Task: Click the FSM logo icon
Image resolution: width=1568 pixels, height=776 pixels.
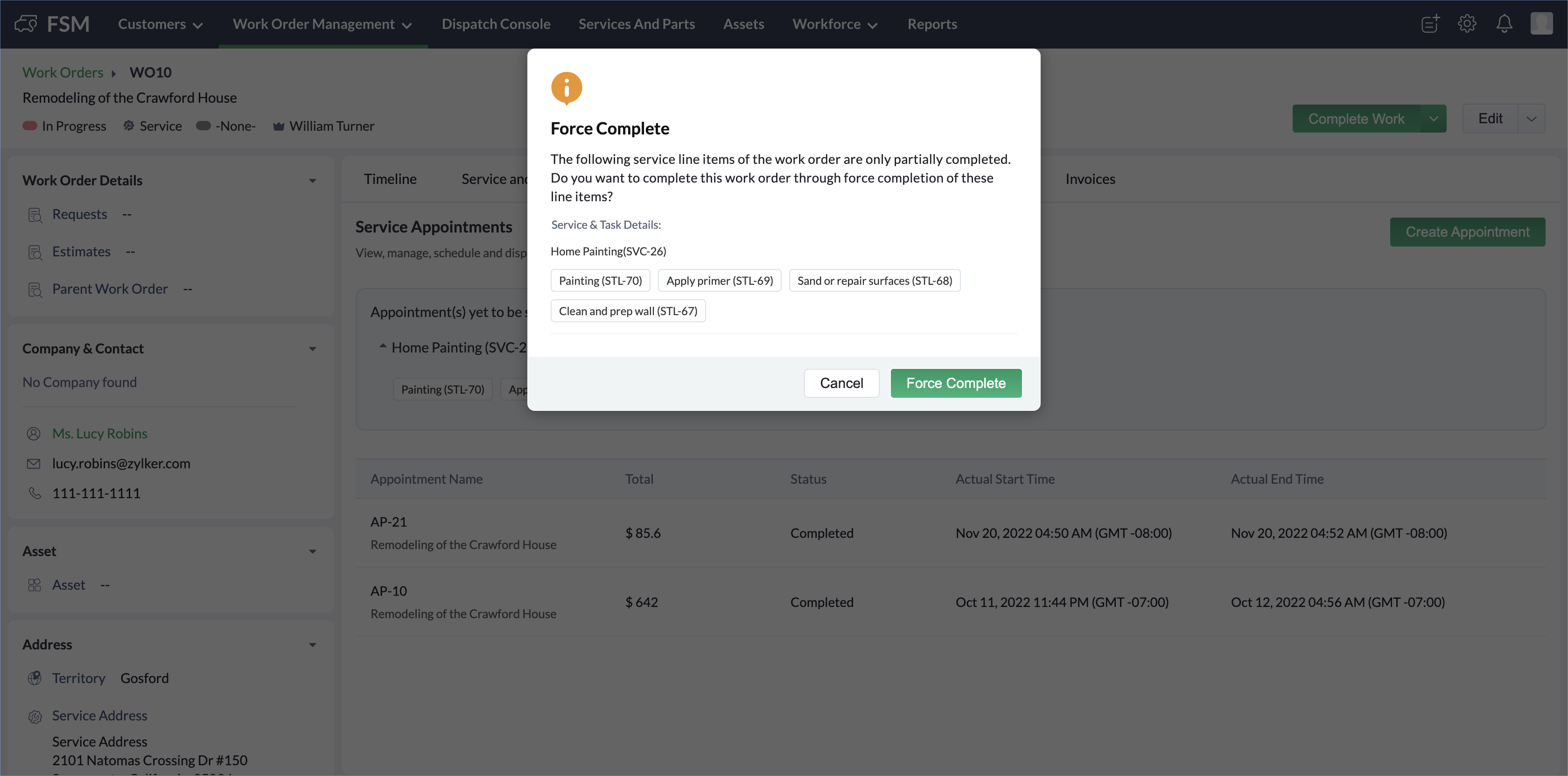Action: tap(26, 24)
